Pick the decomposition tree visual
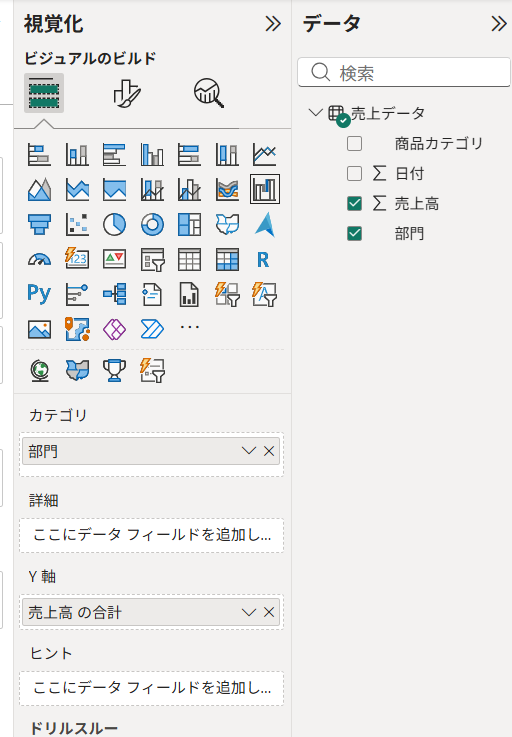The height and width of the screenshot is (737, 512). click(x=115, y=294)
